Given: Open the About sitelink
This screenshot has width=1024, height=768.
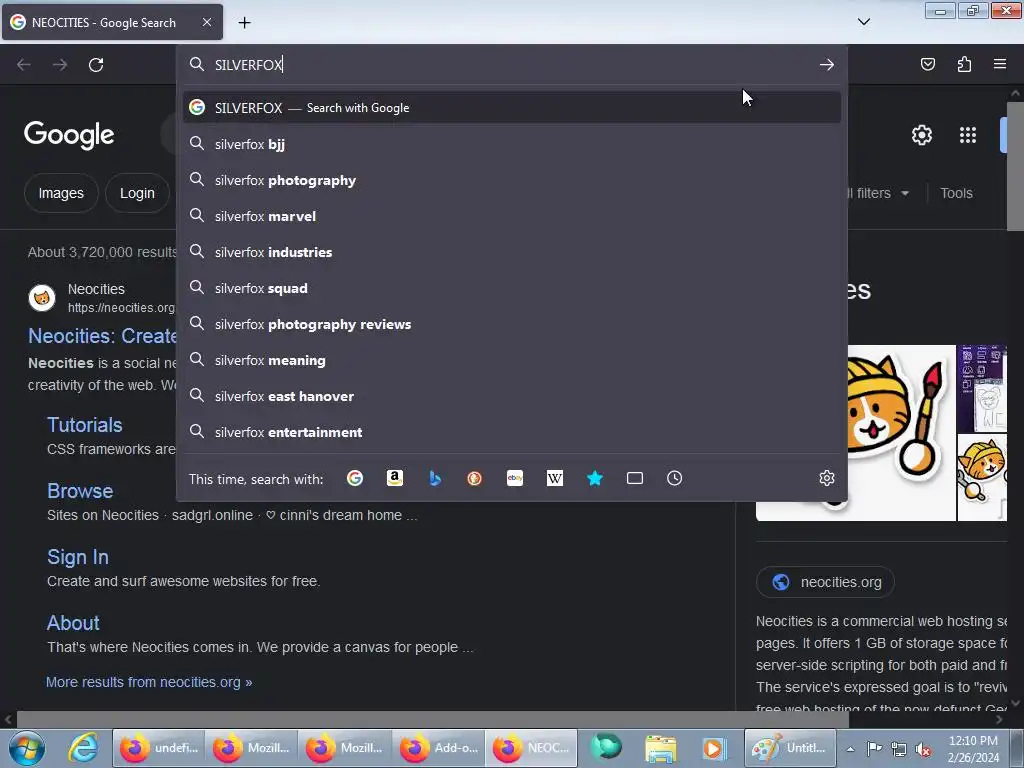Looking at the screenshot, I should click(73, 623).
